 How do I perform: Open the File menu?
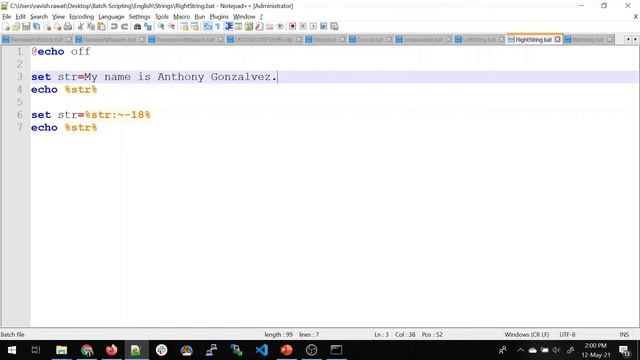click(7, 17)
